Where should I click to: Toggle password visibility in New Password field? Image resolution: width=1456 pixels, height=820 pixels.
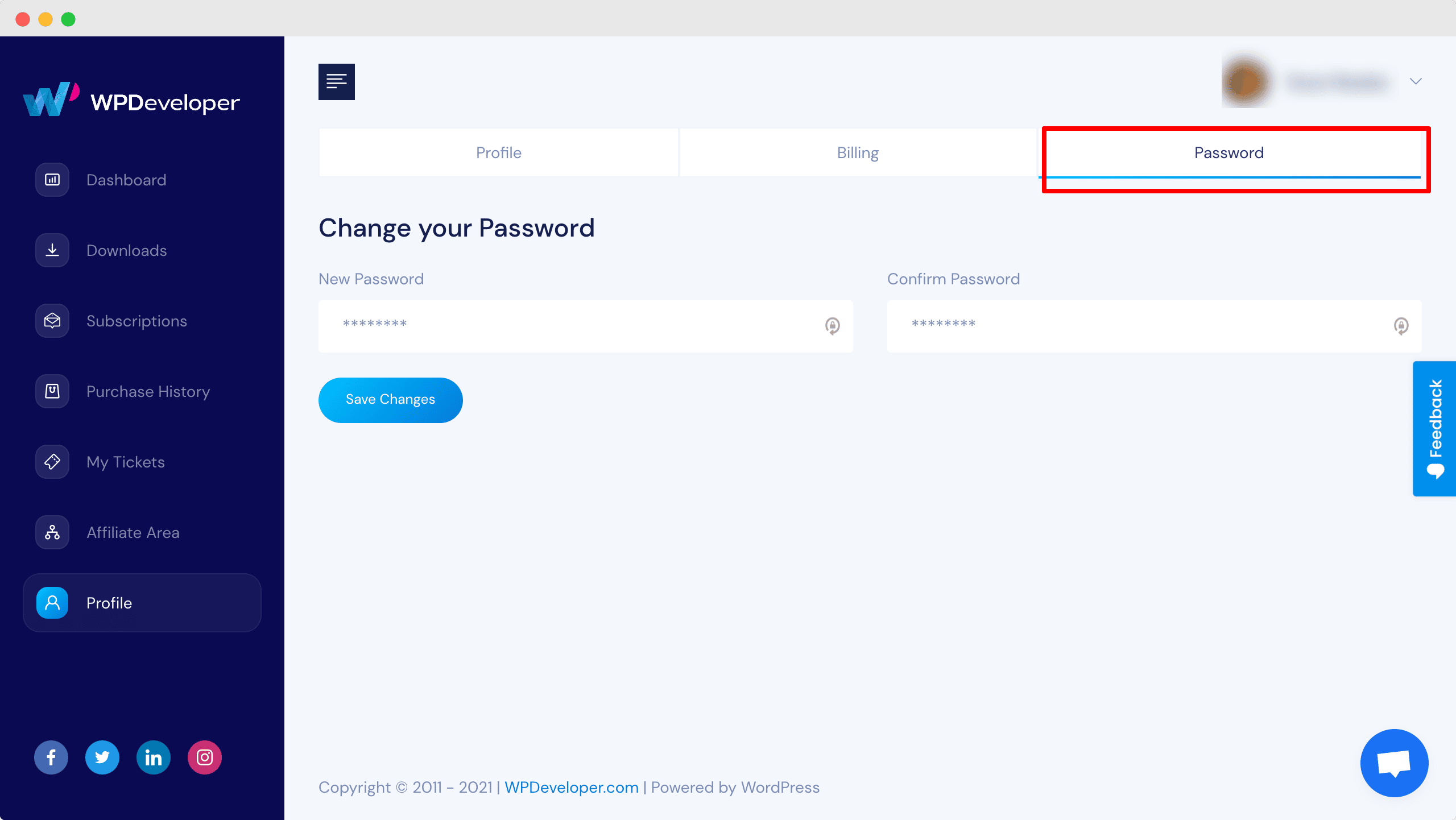coord(832,326)
